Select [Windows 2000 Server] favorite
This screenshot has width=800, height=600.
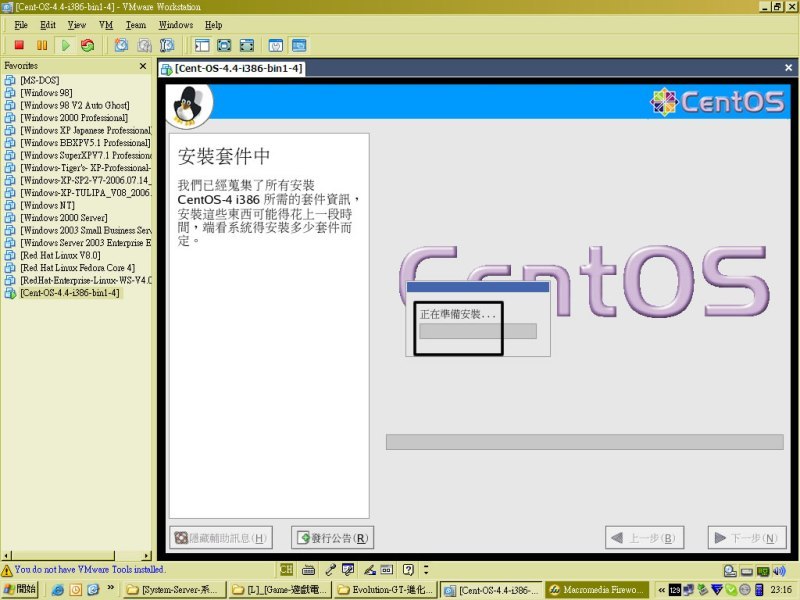click(64, 218)
